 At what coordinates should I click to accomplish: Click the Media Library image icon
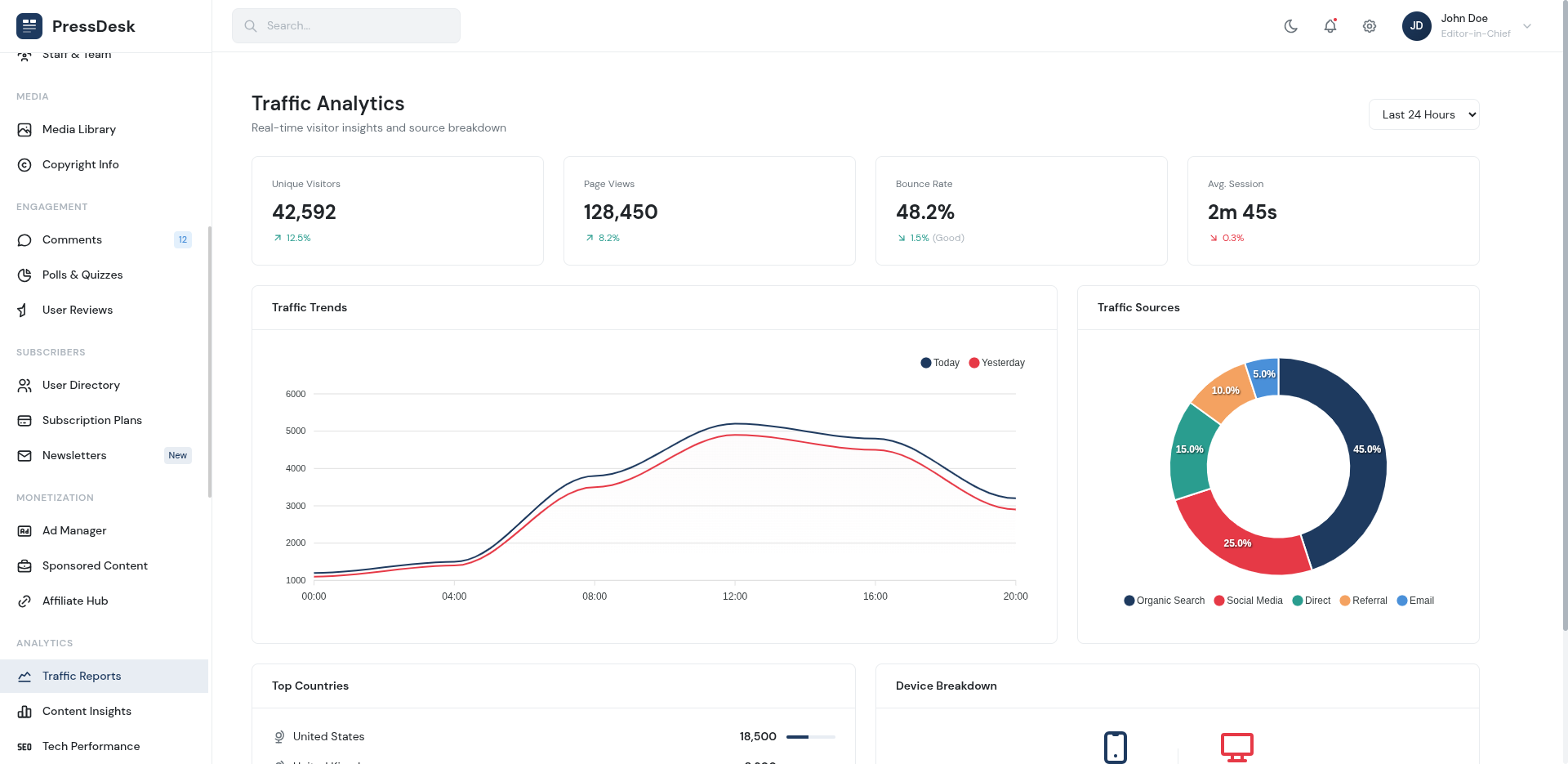pyautogui.click(x=24, y=130)
